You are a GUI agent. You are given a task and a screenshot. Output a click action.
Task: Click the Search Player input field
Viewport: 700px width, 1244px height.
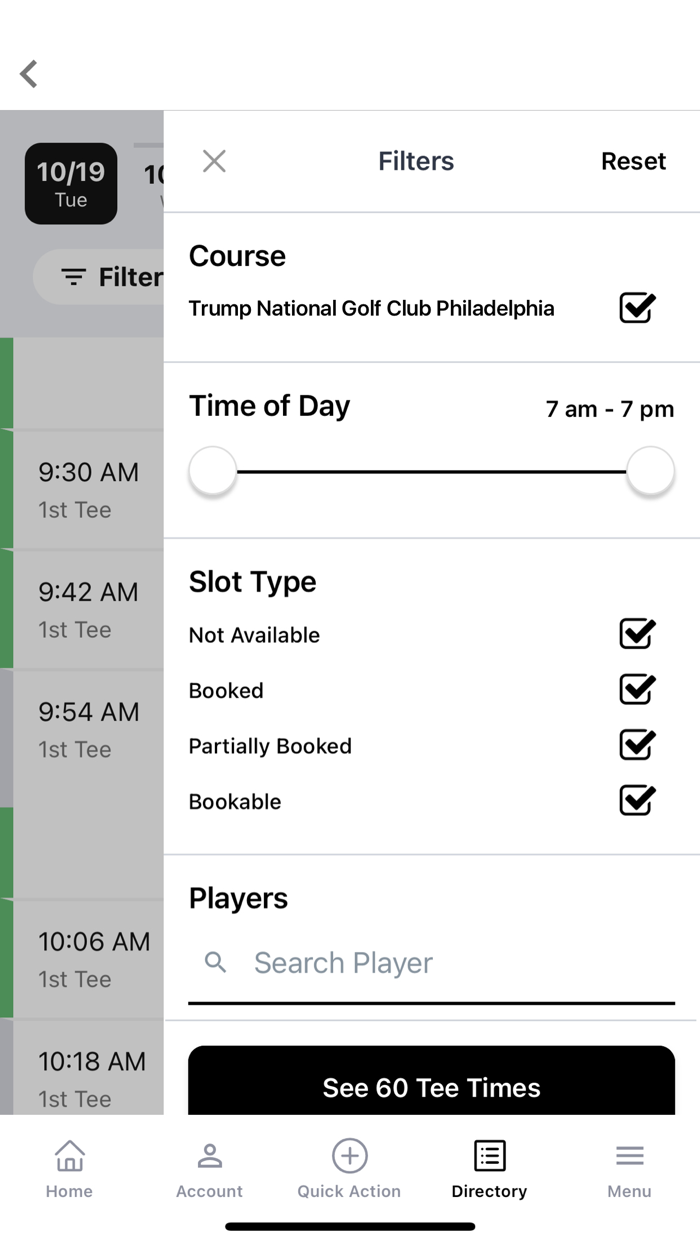coord(400,962)
